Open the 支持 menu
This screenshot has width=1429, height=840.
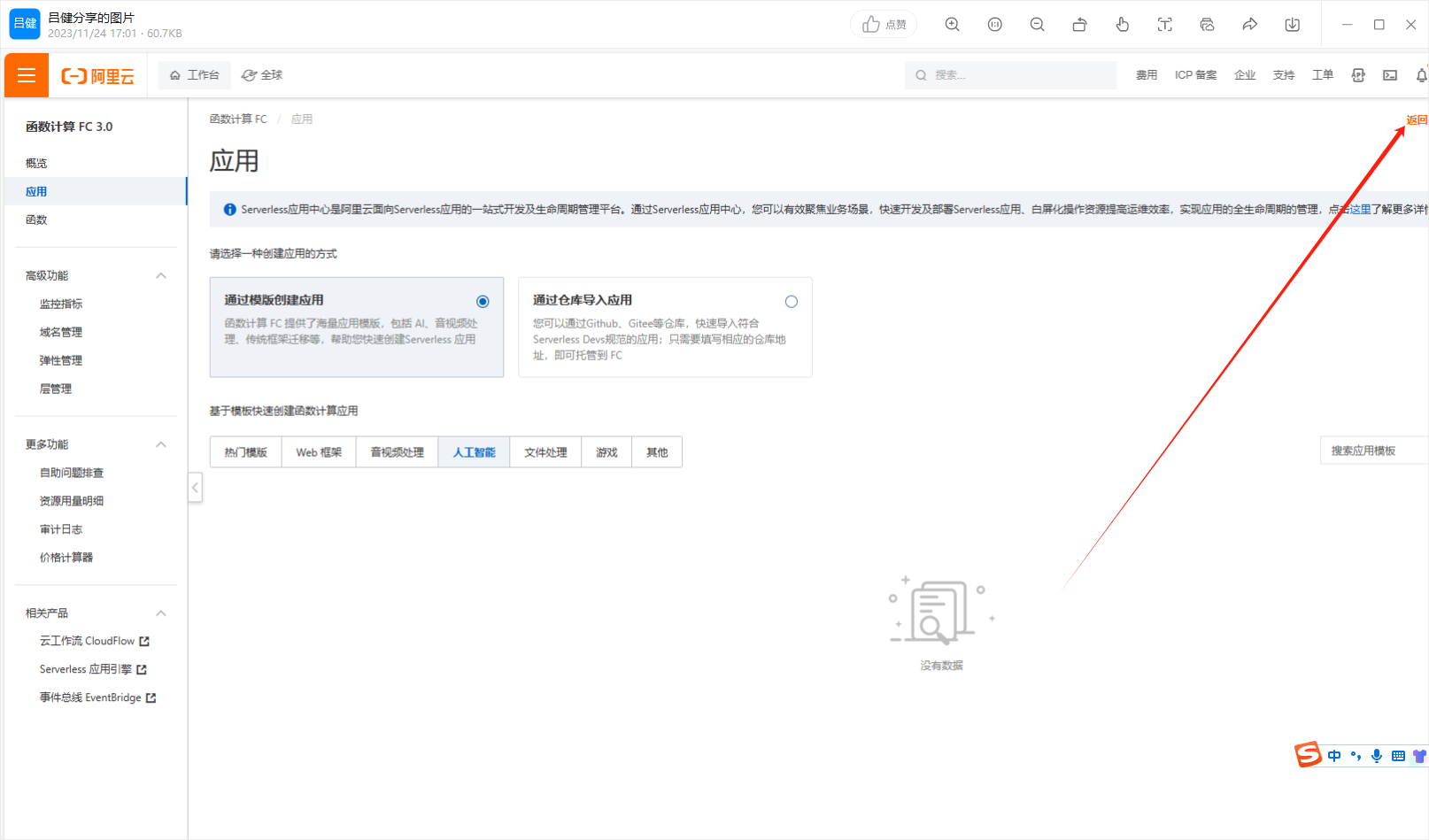[x=1284, y=75]
